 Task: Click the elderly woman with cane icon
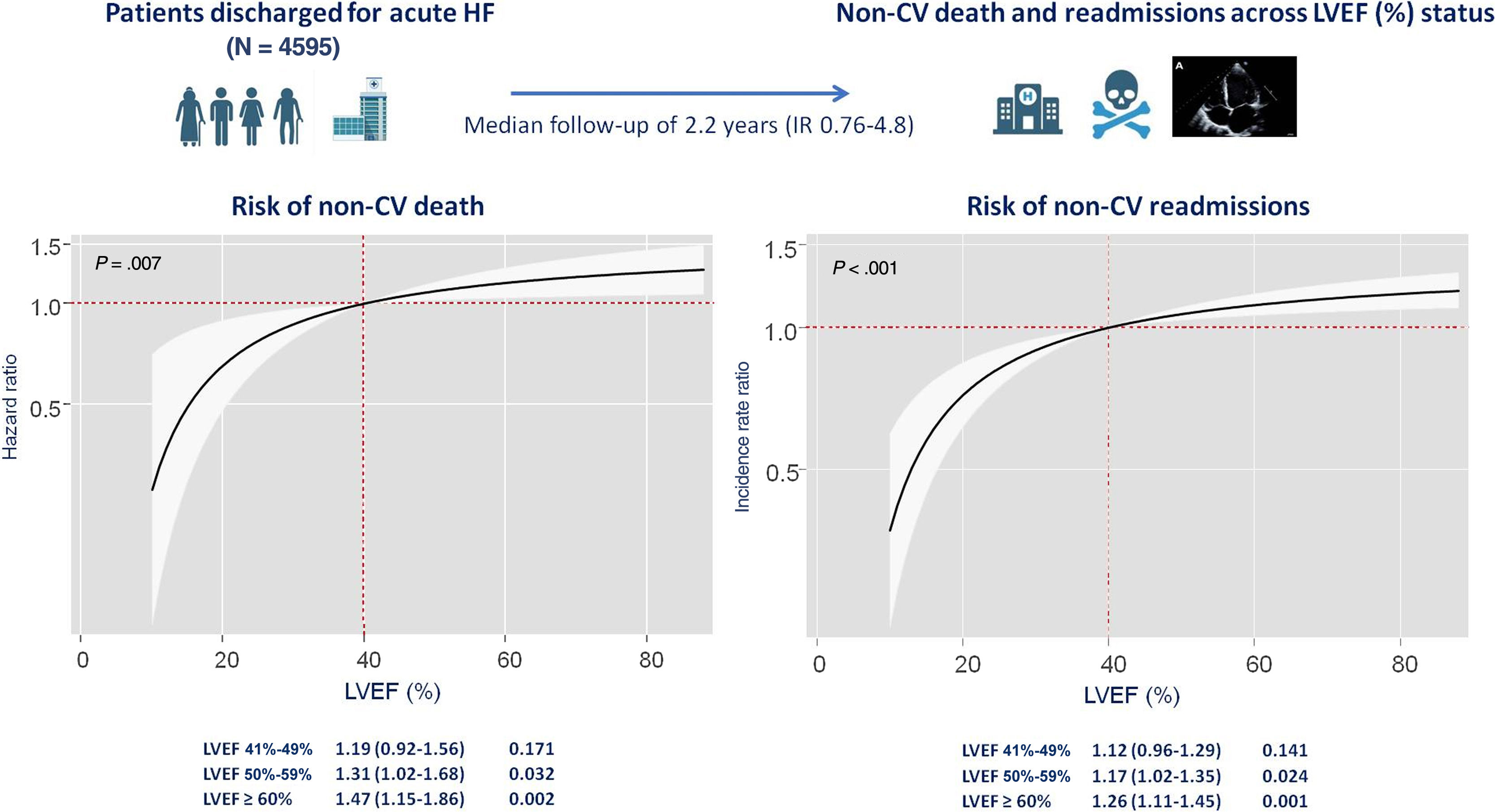point(190,116)
